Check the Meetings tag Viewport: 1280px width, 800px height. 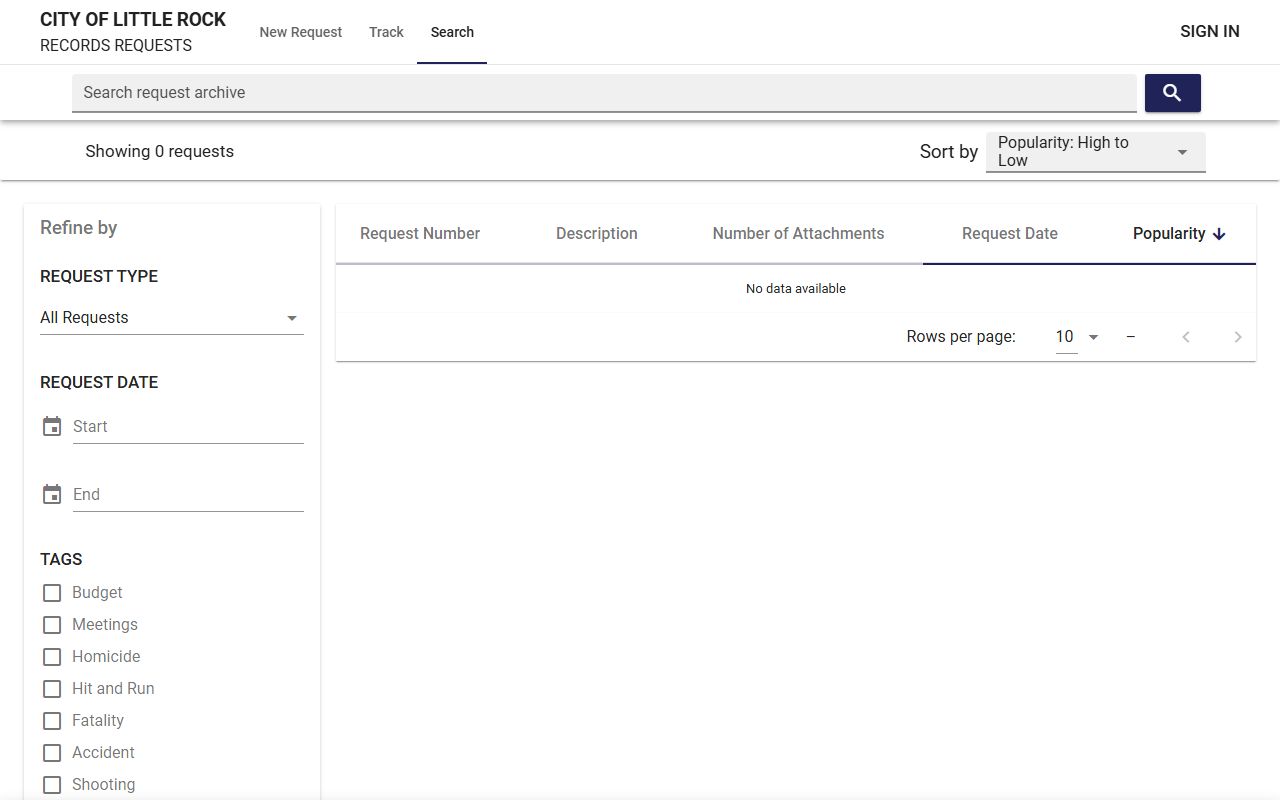point(52,625)
